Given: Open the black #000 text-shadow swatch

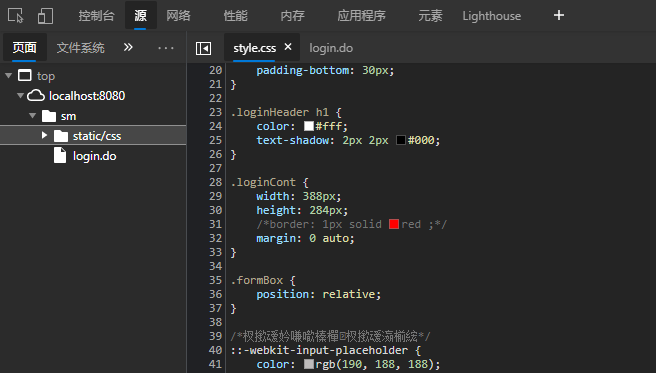Looking at the screenshot, I should point(401,140).
